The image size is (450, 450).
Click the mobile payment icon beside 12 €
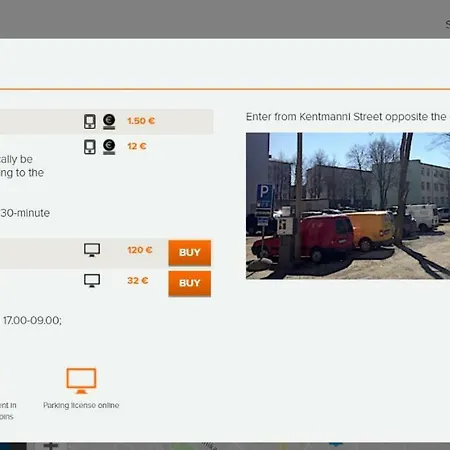click(x=89, y=147)
